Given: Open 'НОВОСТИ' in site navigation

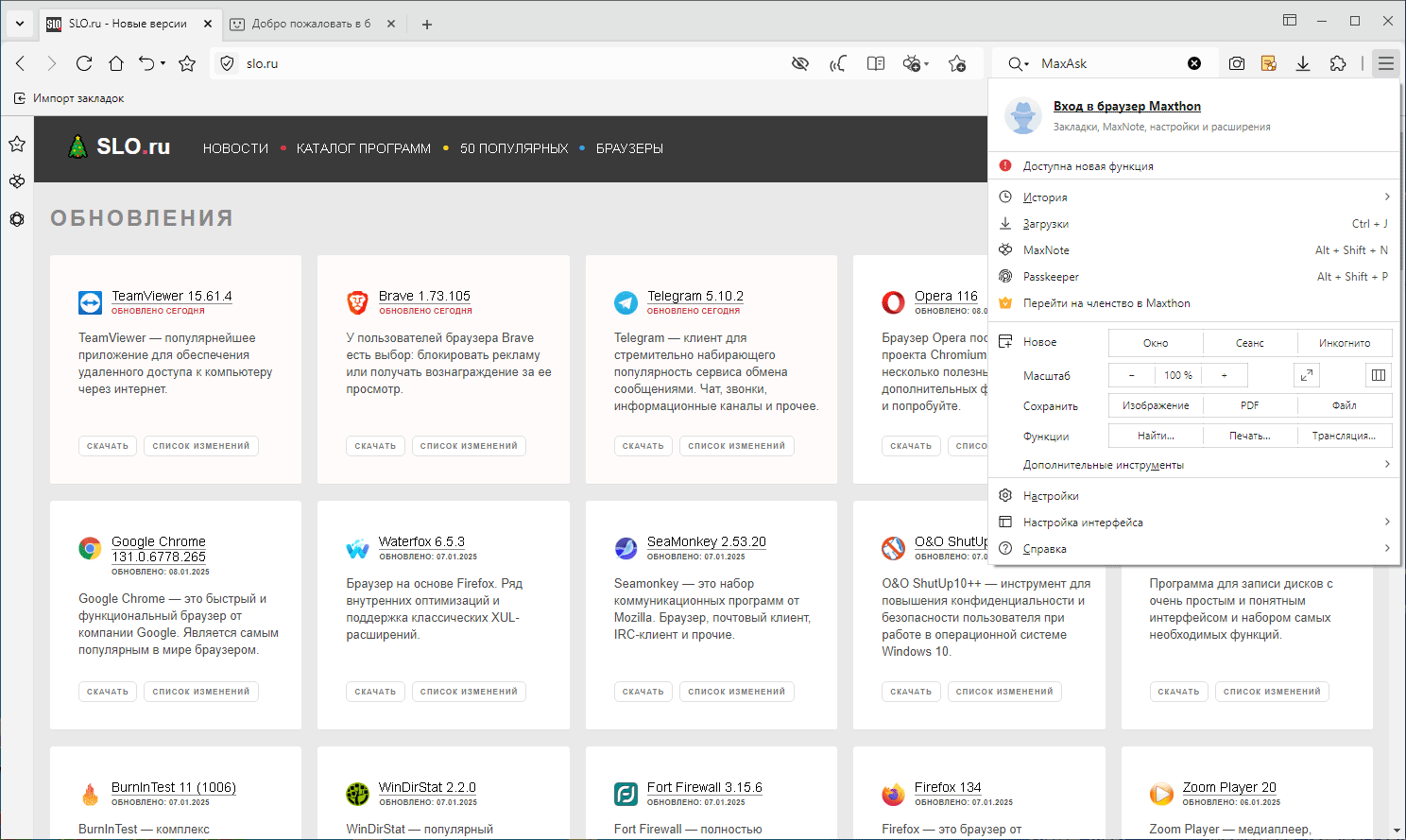Looking at the screenshot, I should (x=235, y=148).
